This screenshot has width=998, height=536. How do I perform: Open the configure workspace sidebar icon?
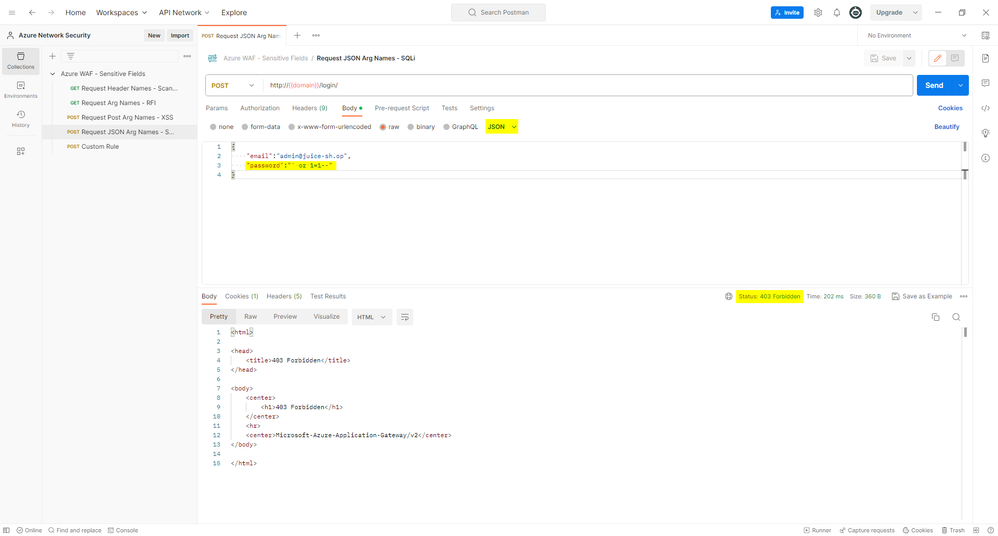pyautogui.click(x=21, y=151)
